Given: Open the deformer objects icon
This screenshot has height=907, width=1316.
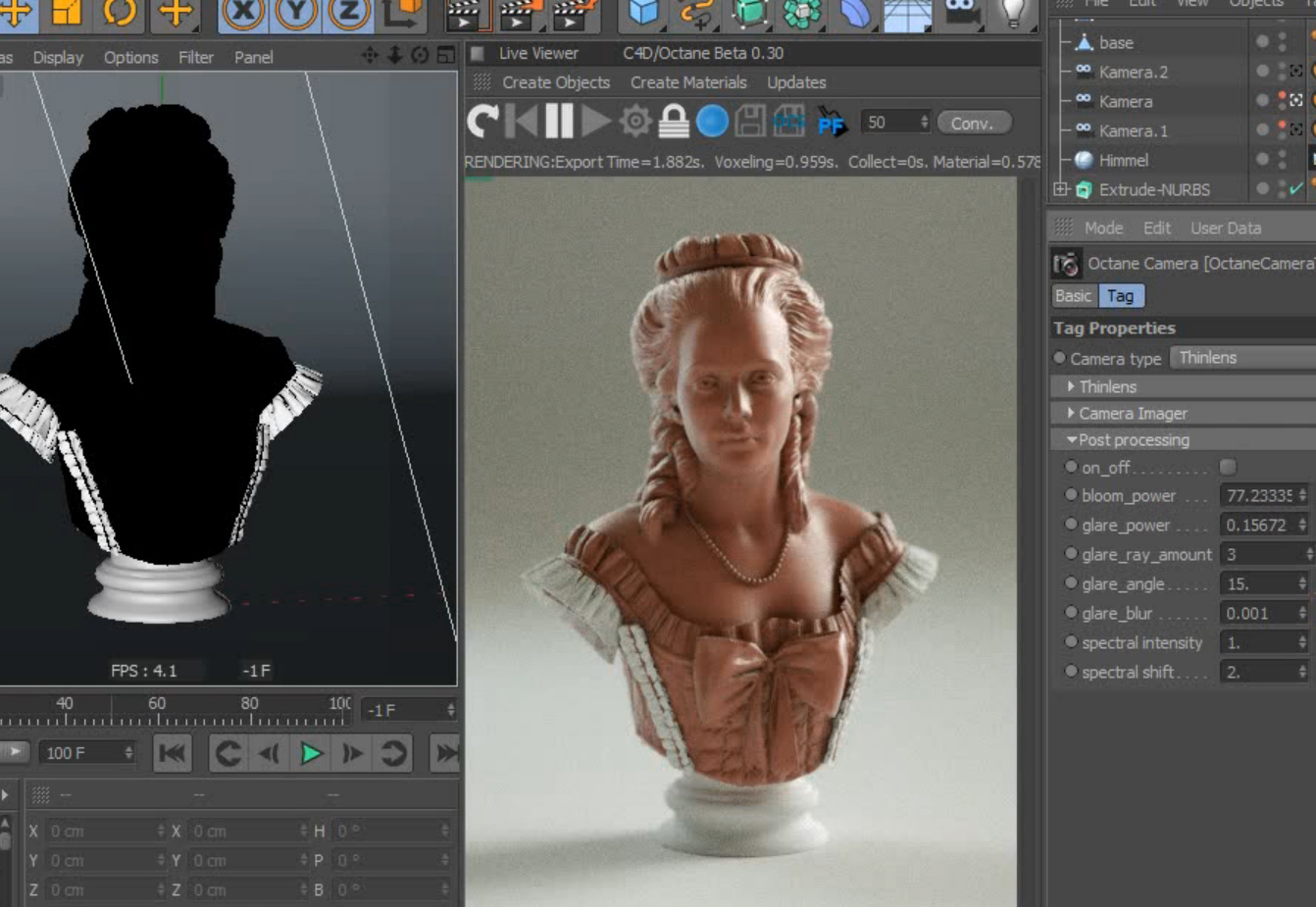Looking at the screenshot, I should point(855,13).
